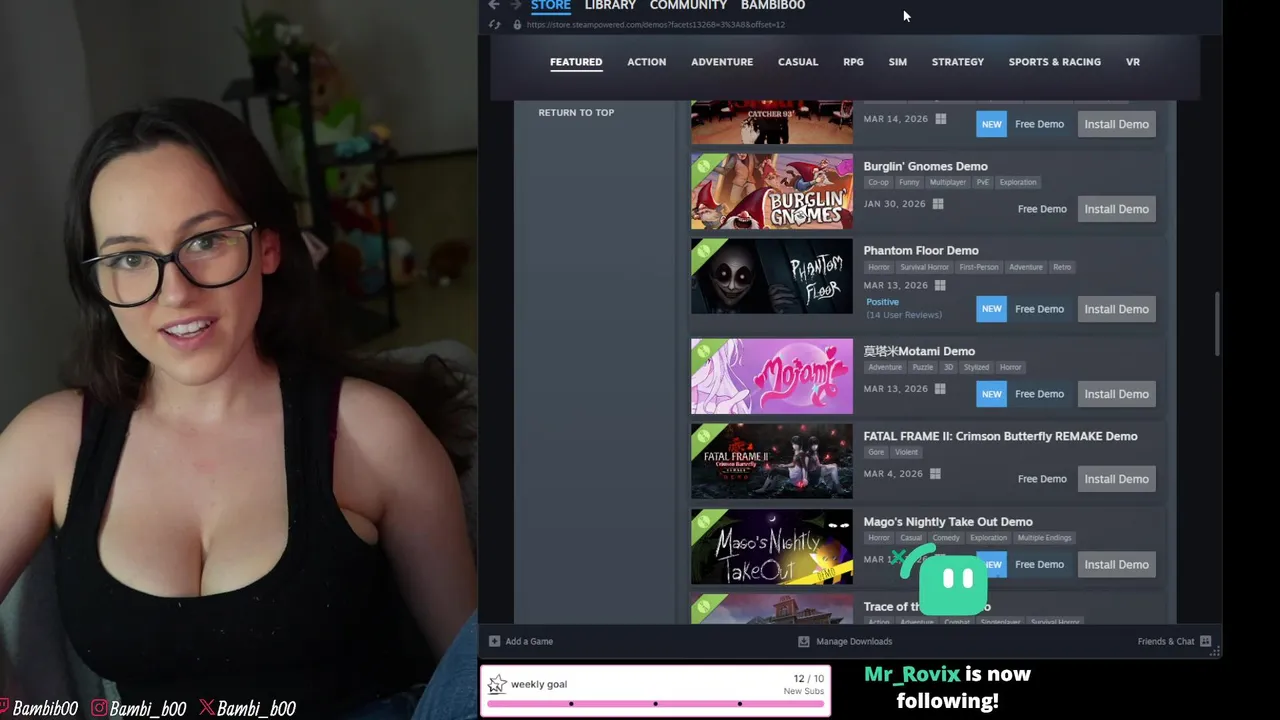Screen dimensions: 1280x720
Task: Click Multiple Endings tag on Mago's Nightly
Action: click(1044, 538)
